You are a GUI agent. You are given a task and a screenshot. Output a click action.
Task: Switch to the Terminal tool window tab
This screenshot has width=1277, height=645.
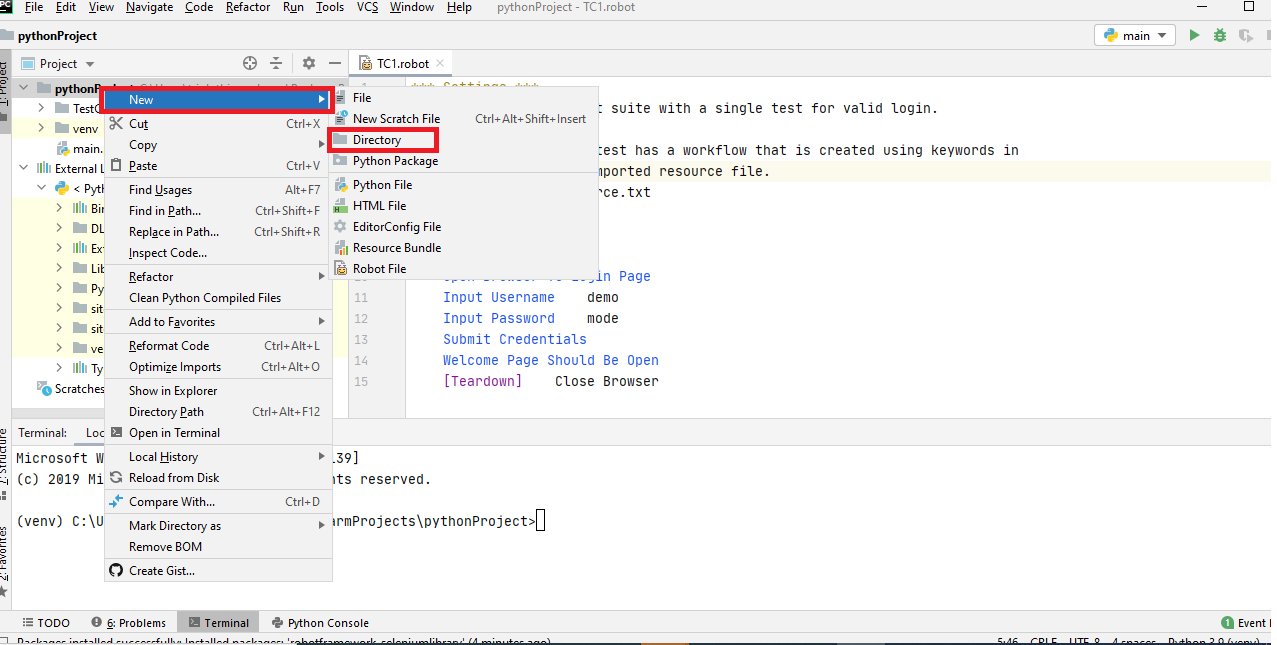tap(218, 623)
